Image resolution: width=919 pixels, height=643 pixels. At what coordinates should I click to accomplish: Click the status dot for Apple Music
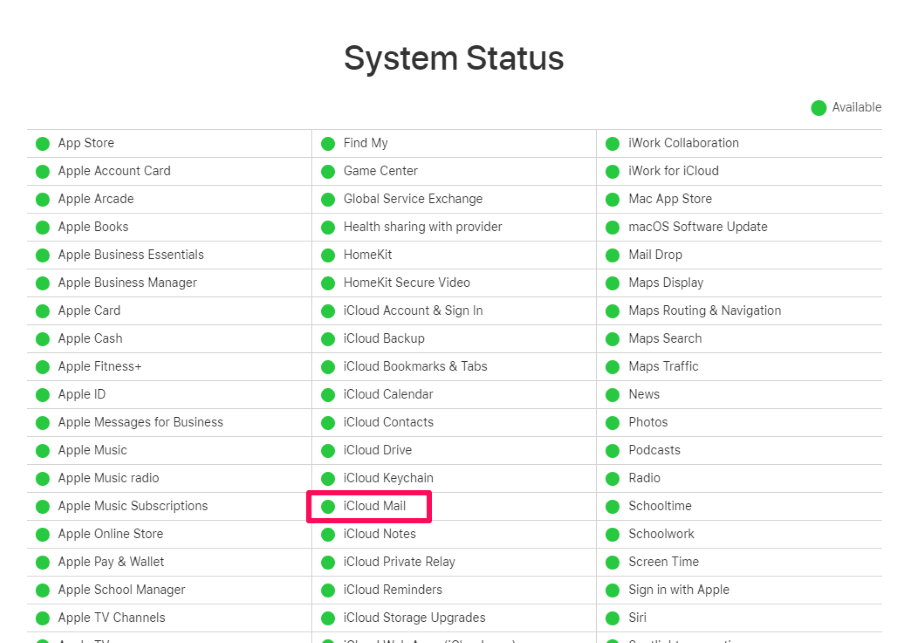43,451
